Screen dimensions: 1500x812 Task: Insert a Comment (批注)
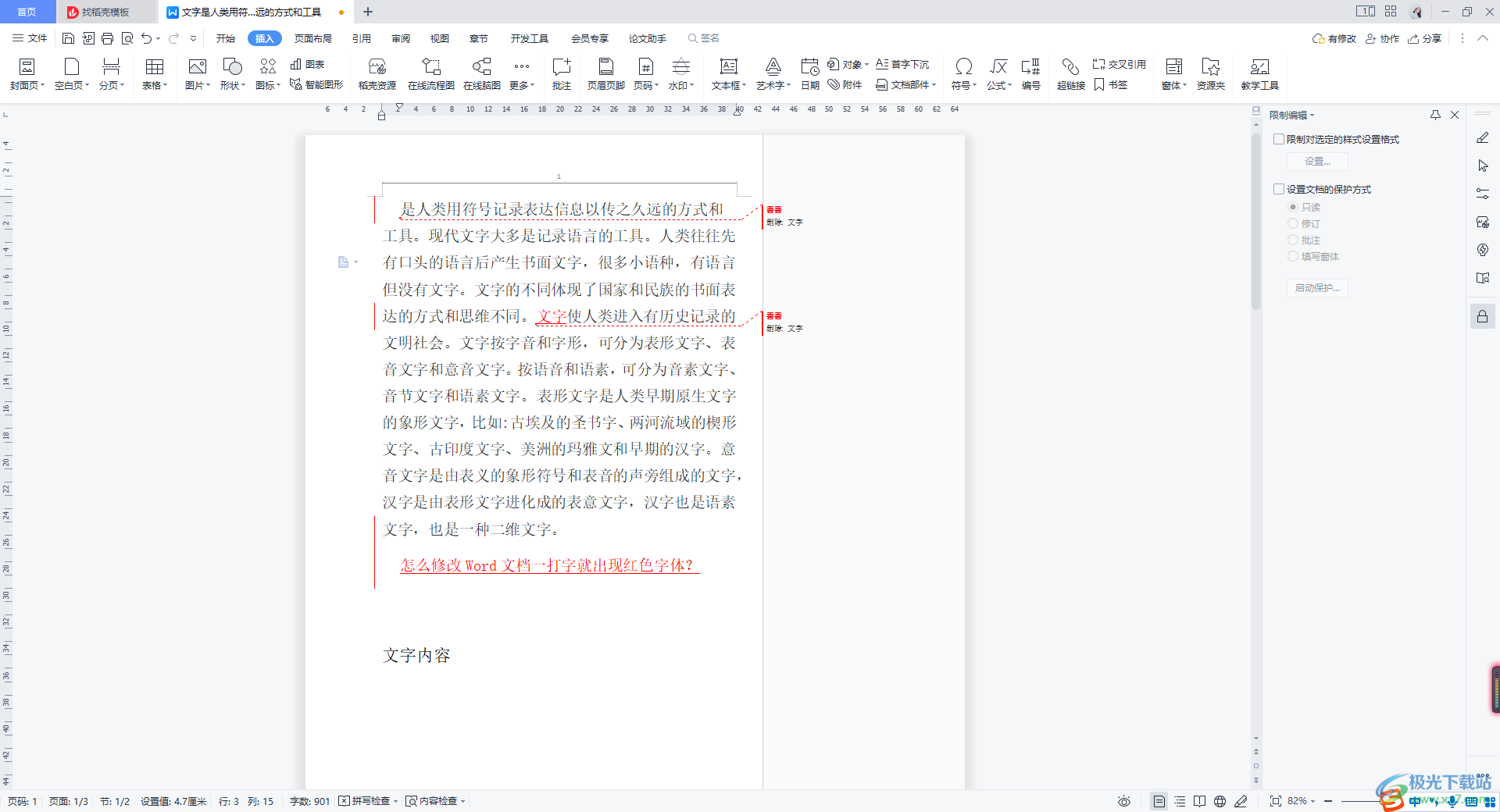(x=562, y=74)
